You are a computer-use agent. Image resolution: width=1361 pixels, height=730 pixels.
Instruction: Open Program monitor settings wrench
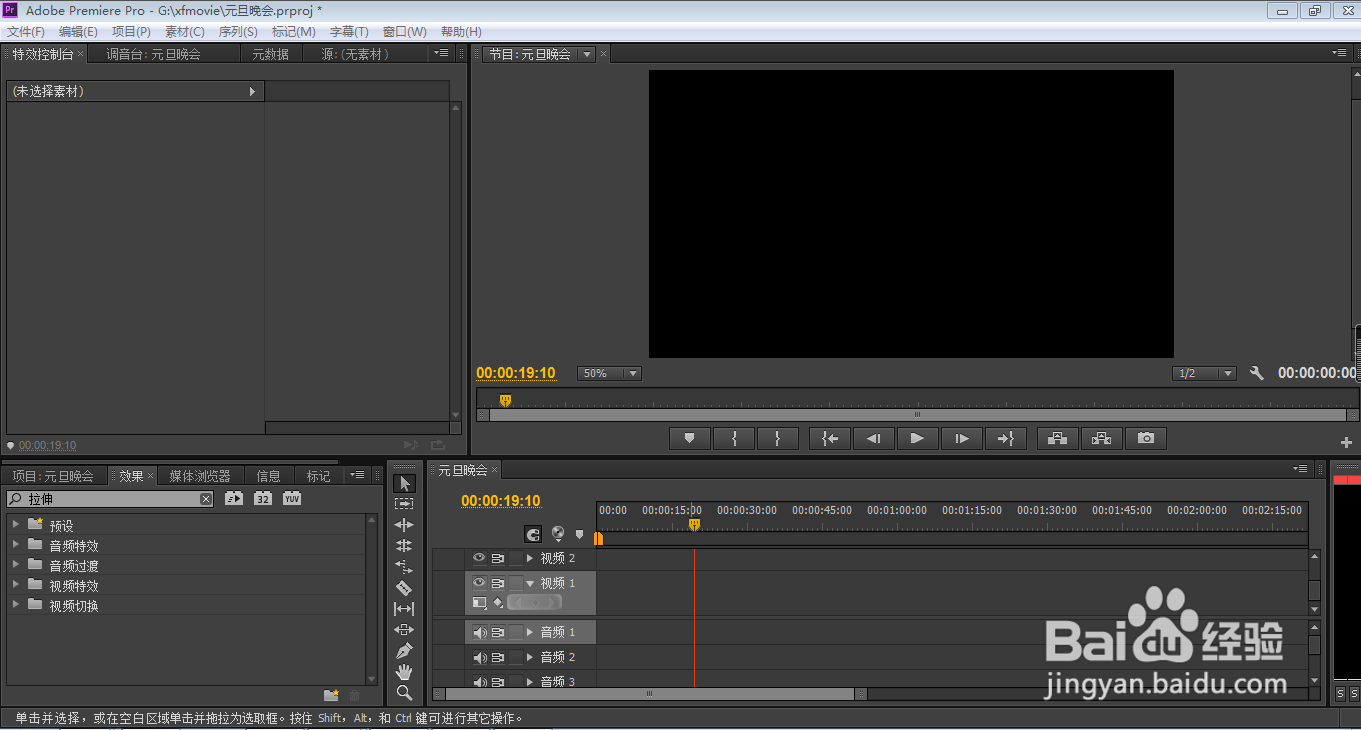(x=1257, y=373)
